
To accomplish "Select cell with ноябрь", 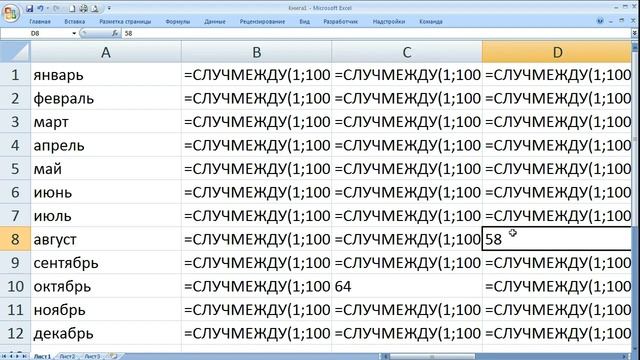I will click(x=106, y=310).
